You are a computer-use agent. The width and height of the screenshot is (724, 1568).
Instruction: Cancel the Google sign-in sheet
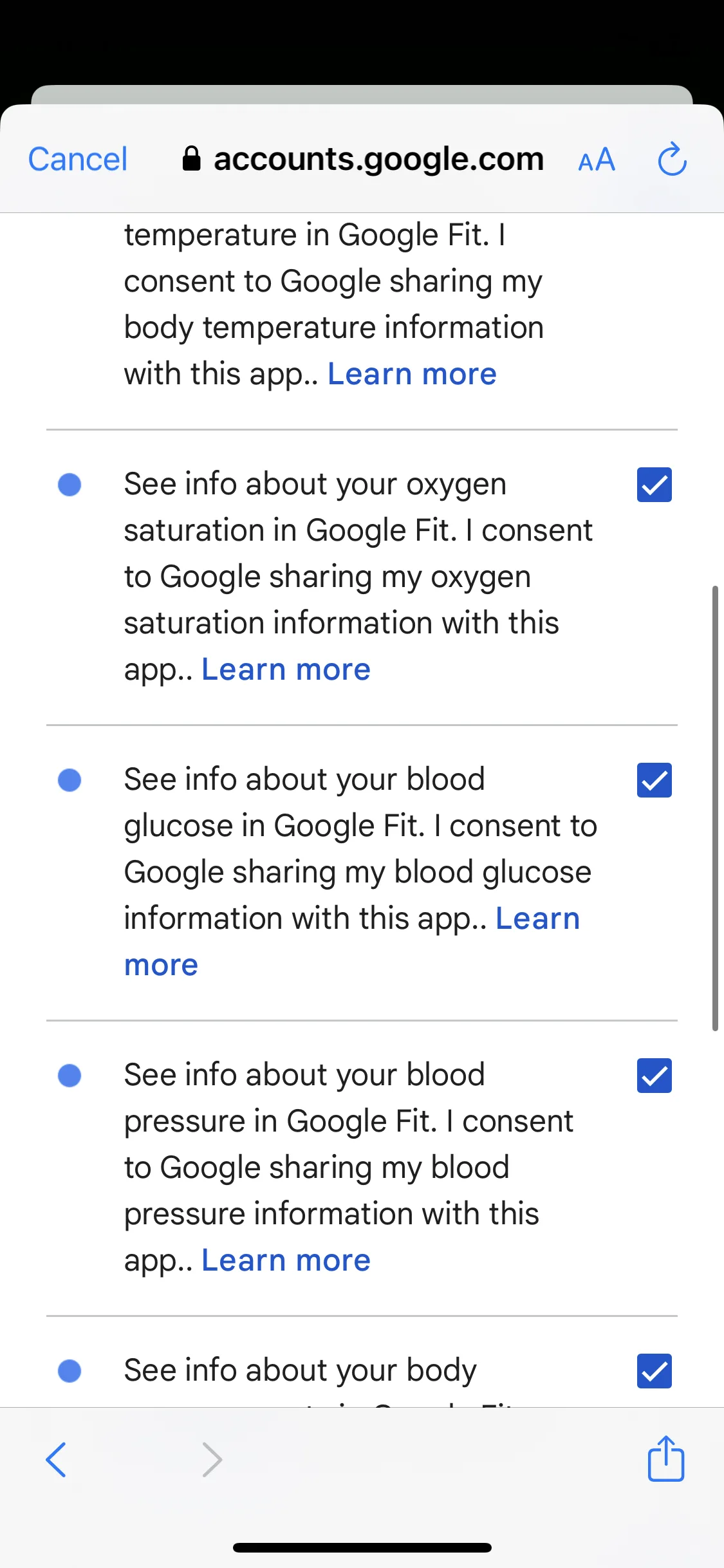click(78, 159)
